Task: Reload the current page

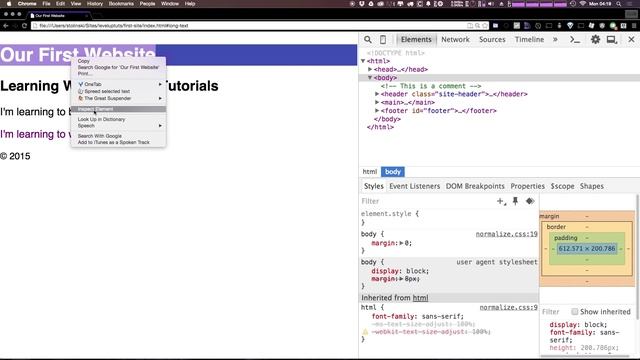Action: point(24,26)
